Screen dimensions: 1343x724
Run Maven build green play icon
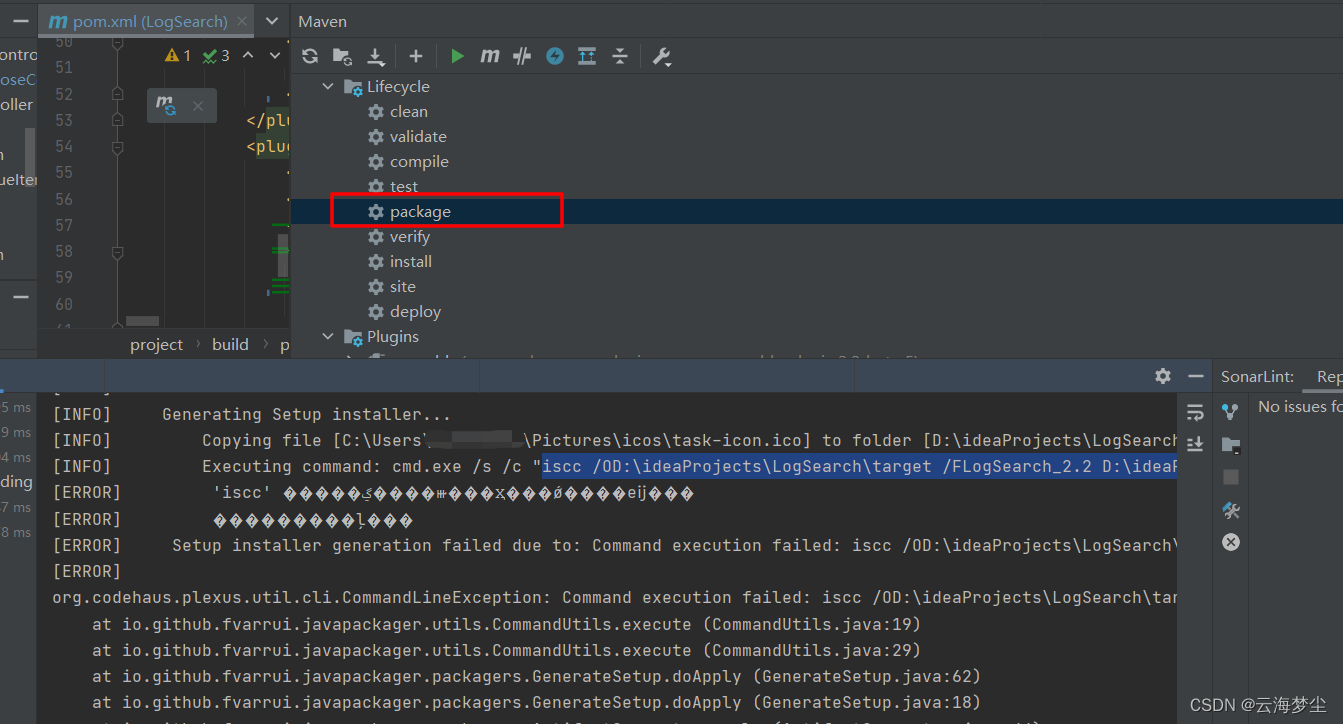pos(457,56)
